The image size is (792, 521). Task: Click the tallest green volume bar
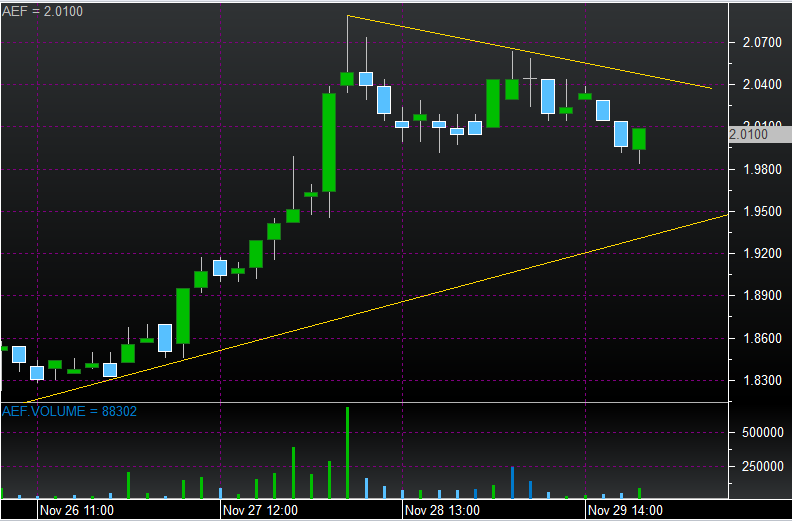(347, 452)
